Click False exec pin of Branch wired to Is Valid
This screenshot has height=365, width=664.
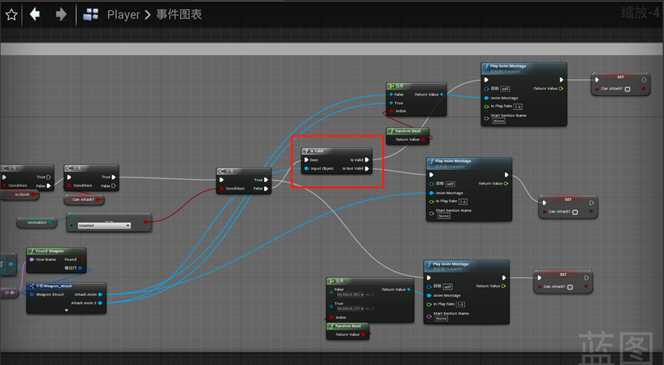pyautogui.click(x=266, y=188)
